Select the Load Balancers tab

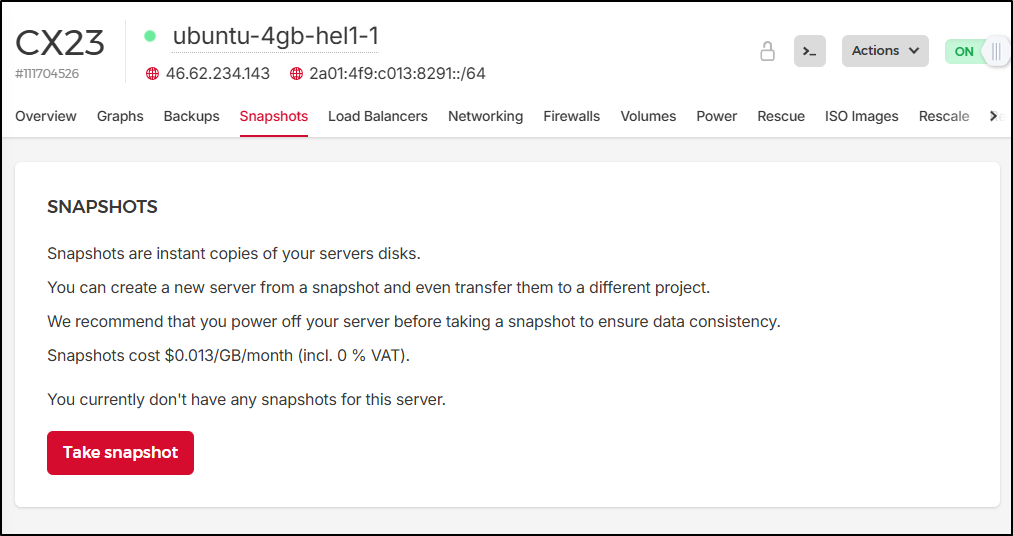(377, 116)
